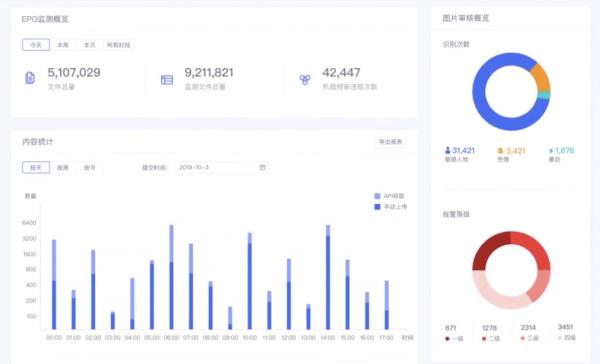This screenshot has width=600, height=364.
Task: Switch to the 本周 time filter tab
Action: tap(63, 45)
